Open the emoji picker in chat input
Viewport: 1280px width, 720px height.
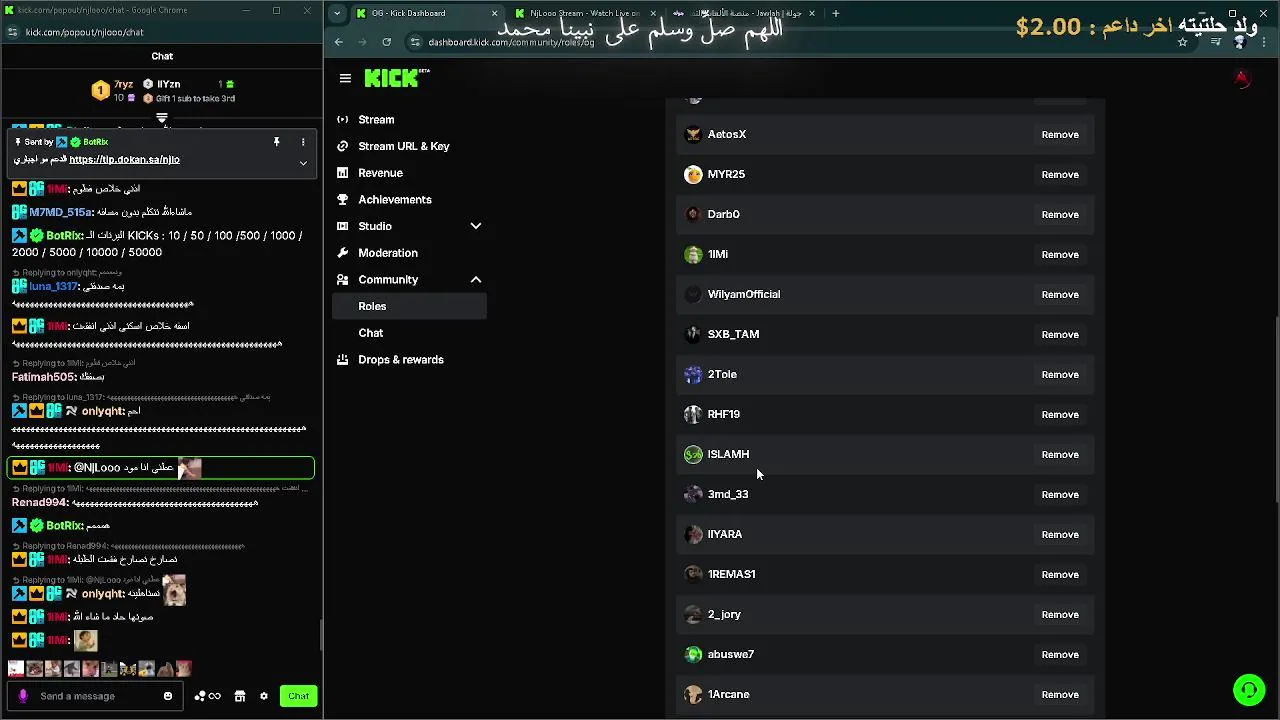click(168, 696)
